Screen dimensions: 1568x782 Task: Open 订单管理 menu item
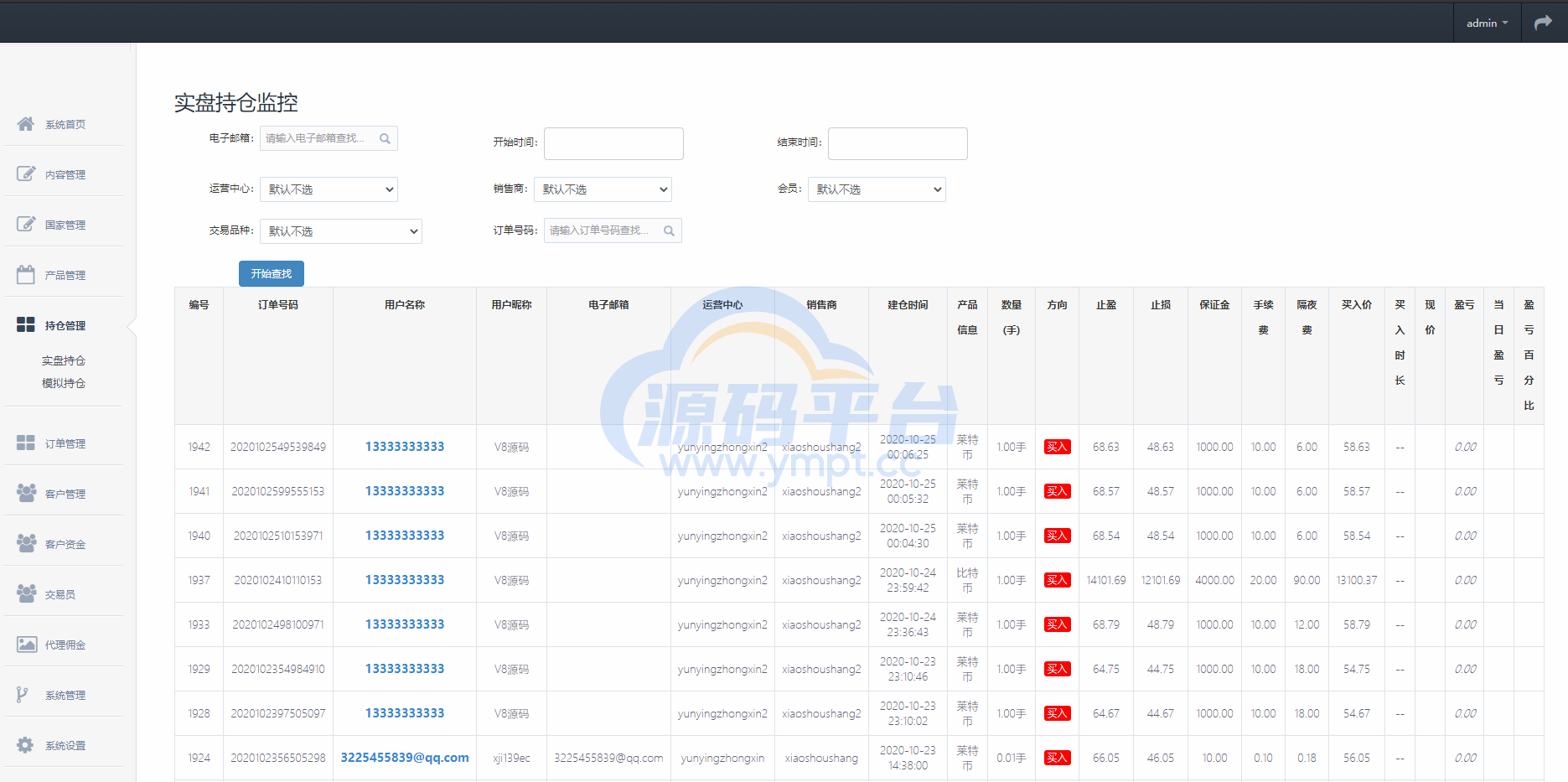65,443
